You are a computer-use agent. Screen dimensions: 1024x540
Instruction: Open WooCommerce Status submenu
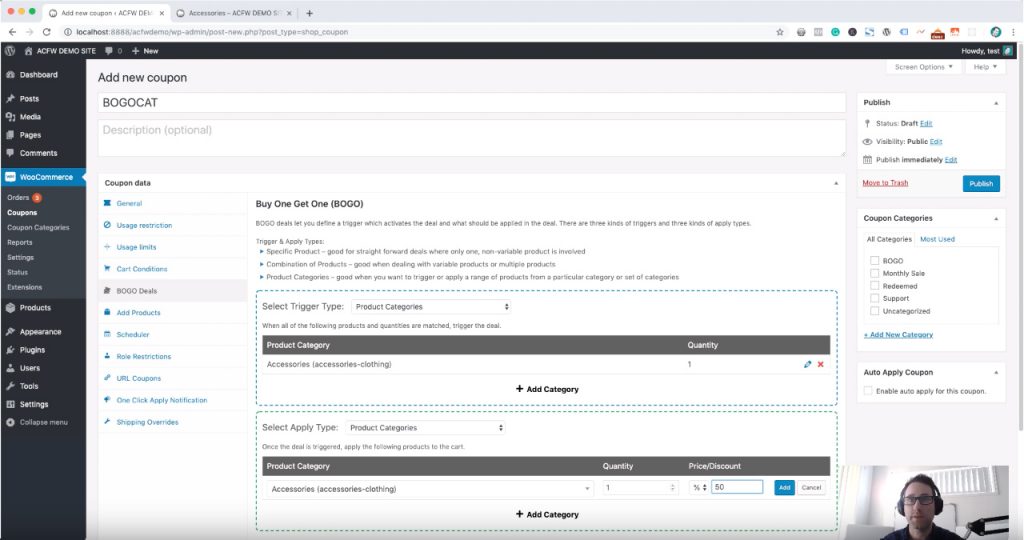coord(18,272)
